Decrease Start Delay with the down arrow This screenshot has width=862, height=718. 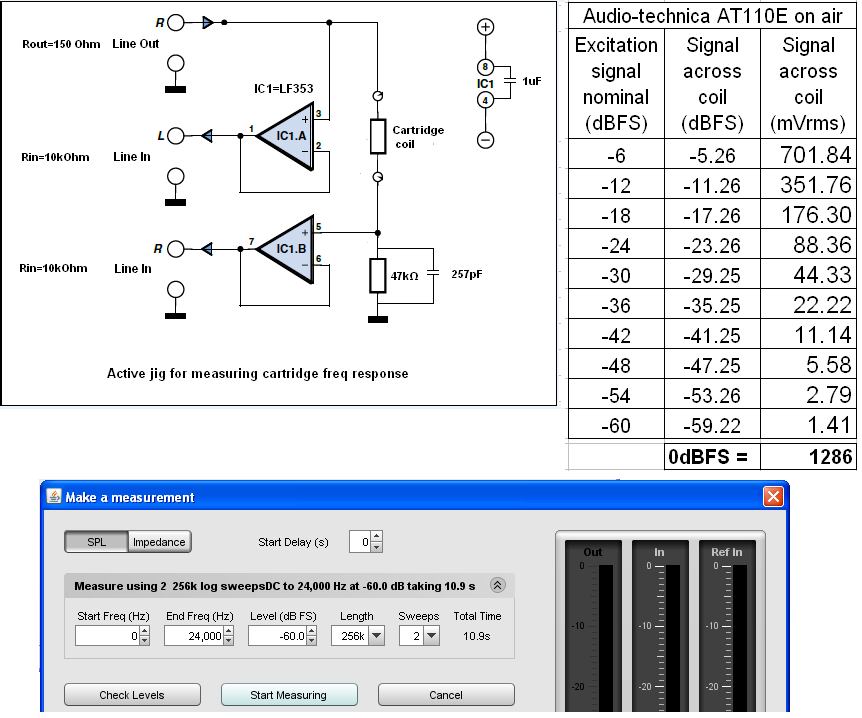point(377,547)
